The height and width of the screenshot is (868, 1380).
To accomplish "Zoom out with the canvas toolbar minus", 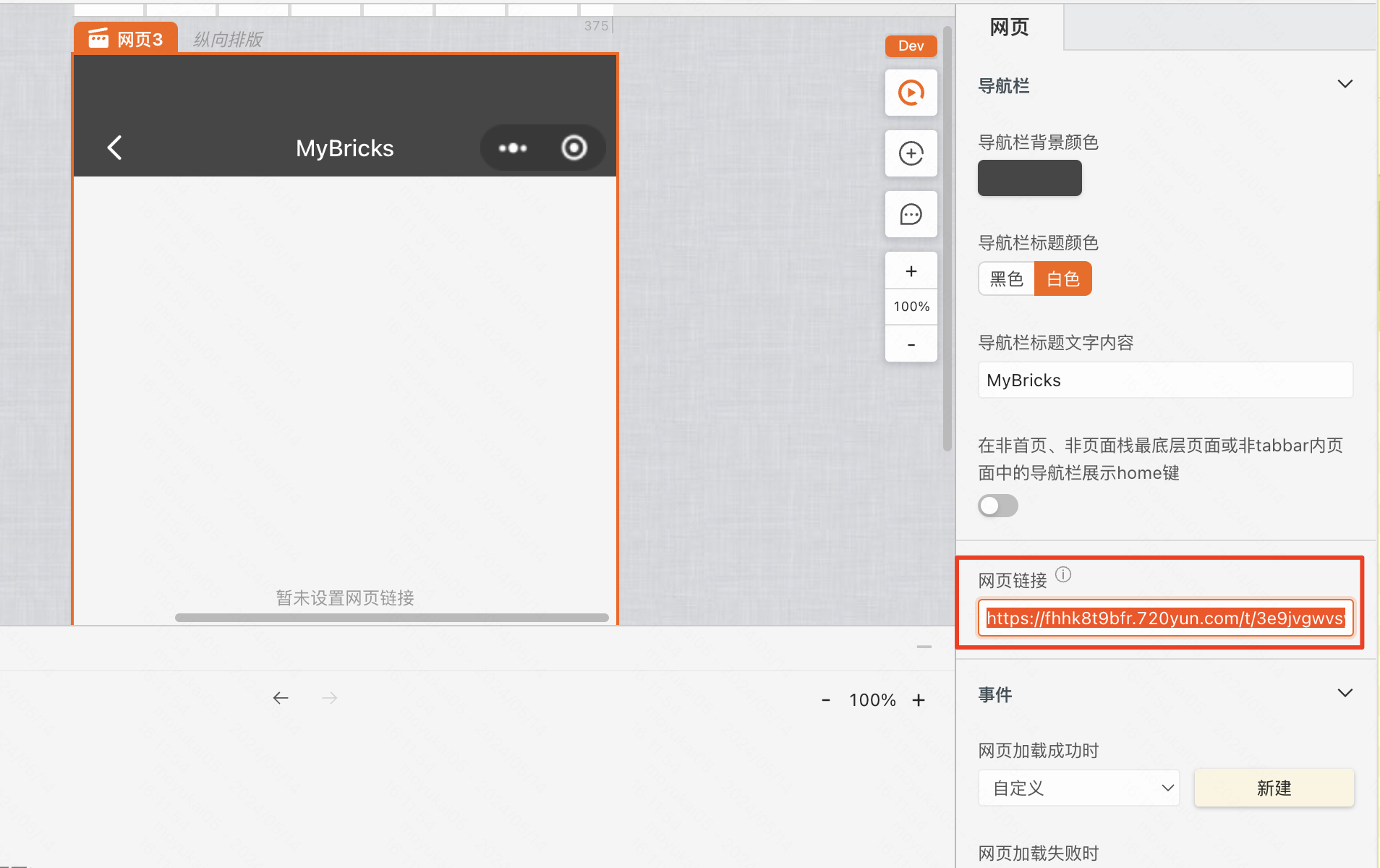I will [911, 344].
